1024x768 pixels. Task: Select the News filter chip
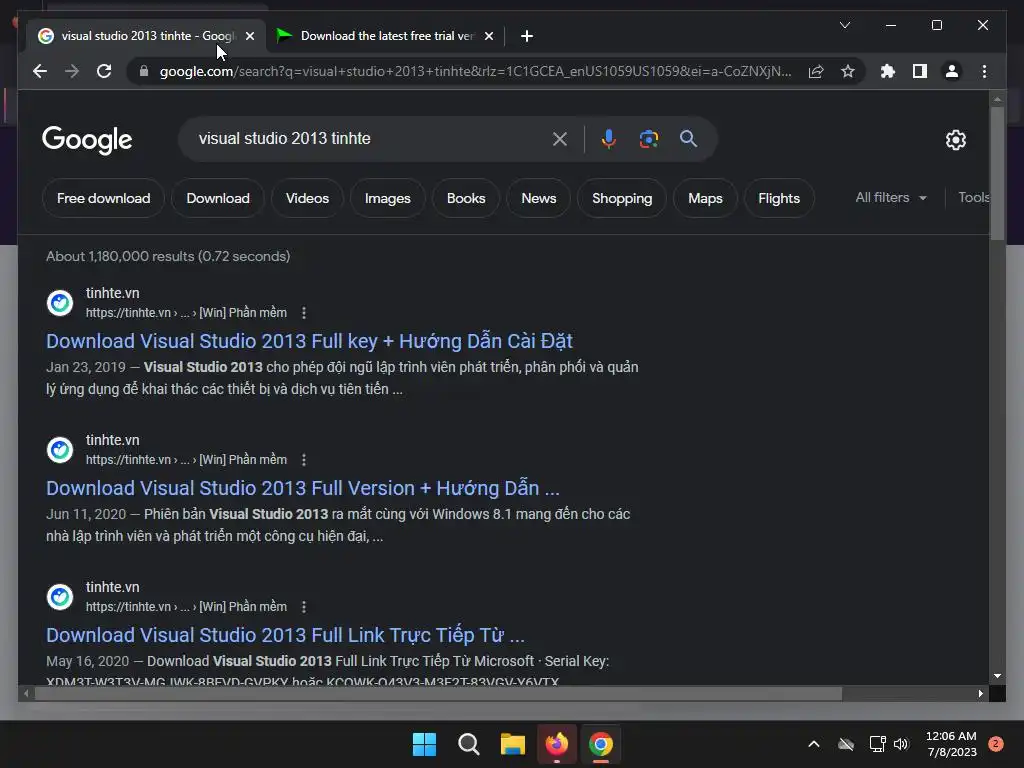(538, 198)
